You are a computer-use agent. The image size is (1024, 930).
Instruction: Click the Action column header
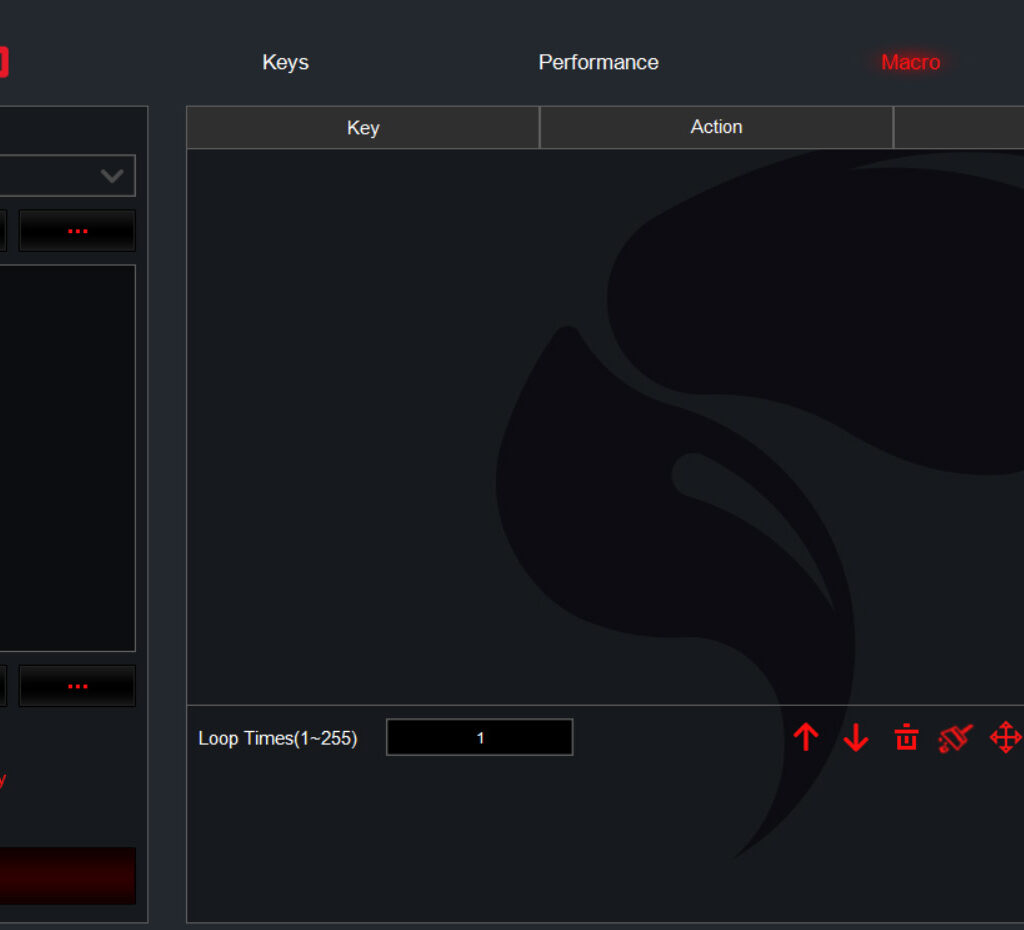[716, 127]
